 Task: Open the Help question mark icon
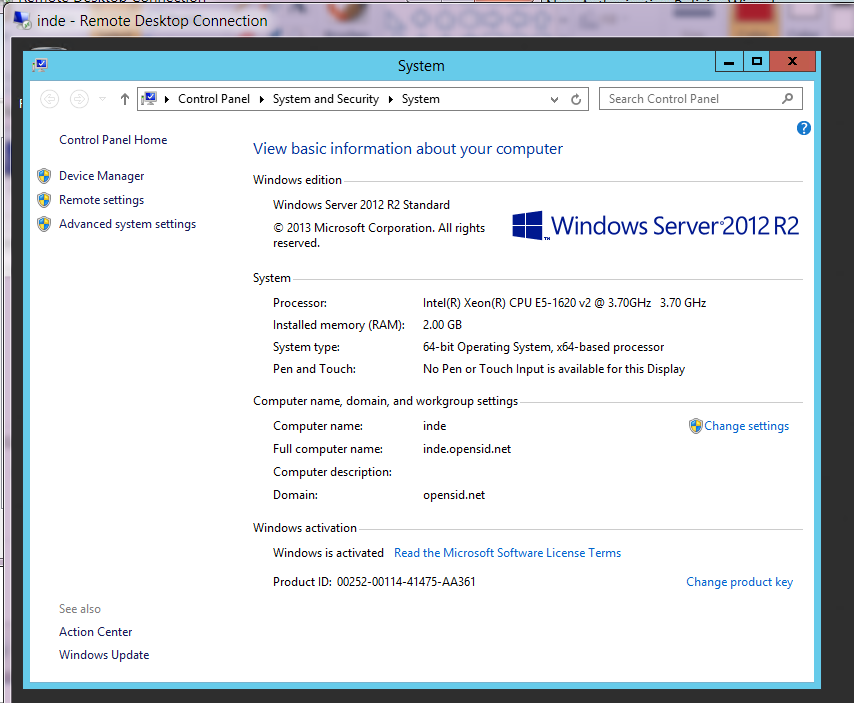point(804,128)
